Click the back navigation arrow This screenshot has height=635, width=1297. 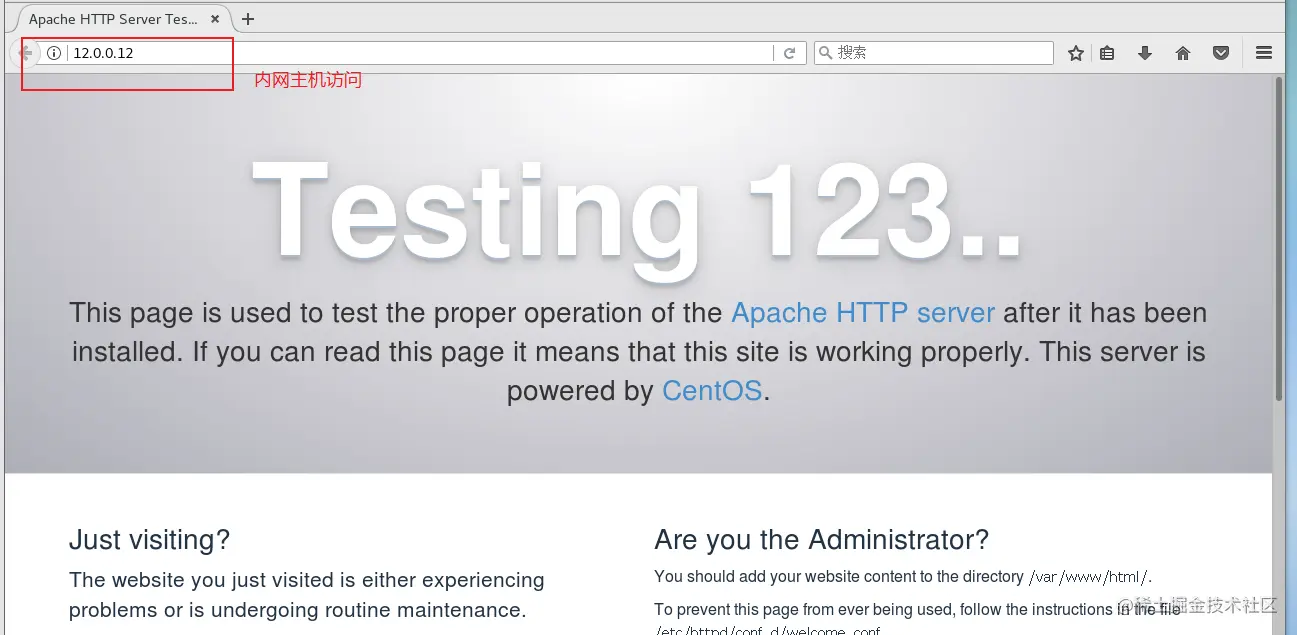pyautogui.click(x=25, y=53)
